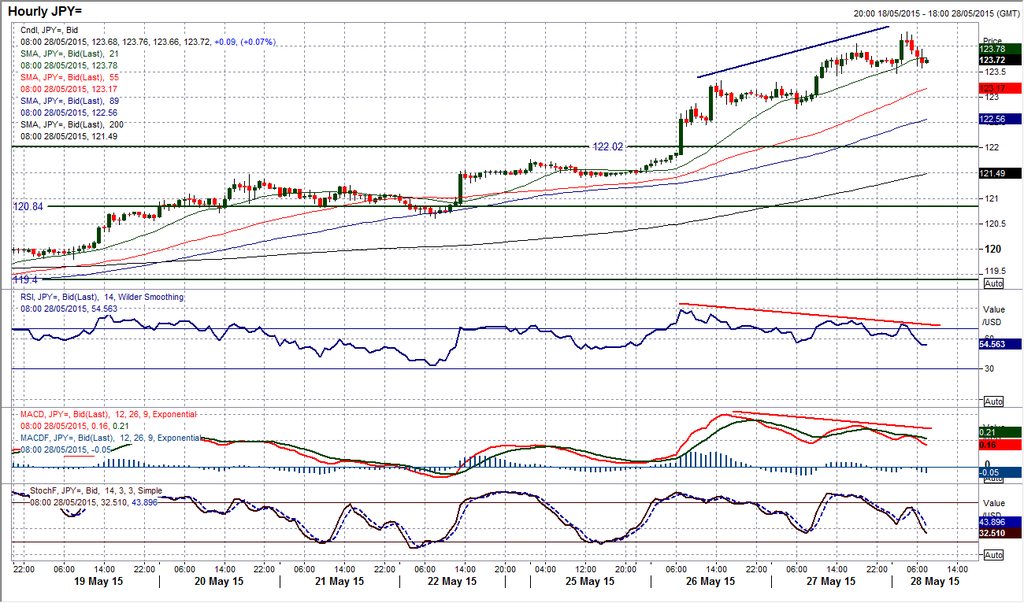Click the '25 May 15' date label
Image resolution: width=1024 pixels, height=603 pixels.
tap(590, 581)
